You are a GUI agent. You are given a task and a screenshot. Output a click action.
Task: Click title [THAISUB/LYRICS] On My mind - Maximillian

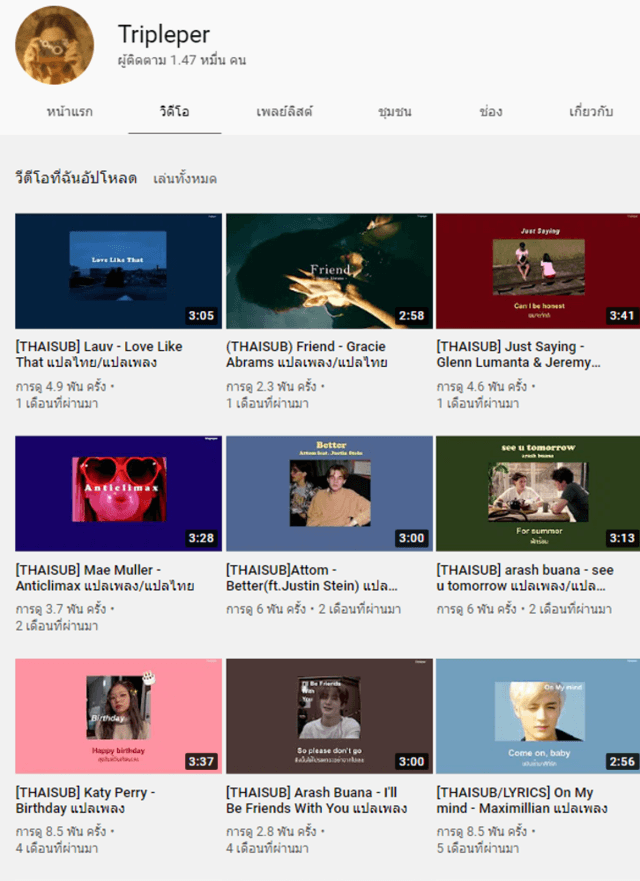click(x=522, y=800)
